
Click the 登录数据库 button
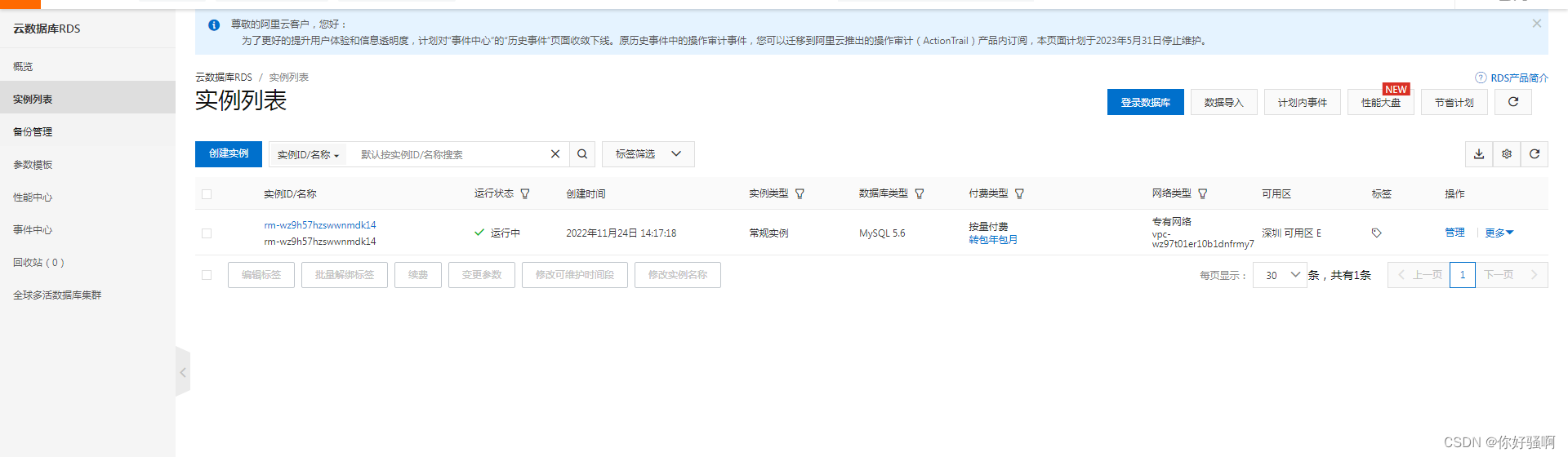[1145, 102]
